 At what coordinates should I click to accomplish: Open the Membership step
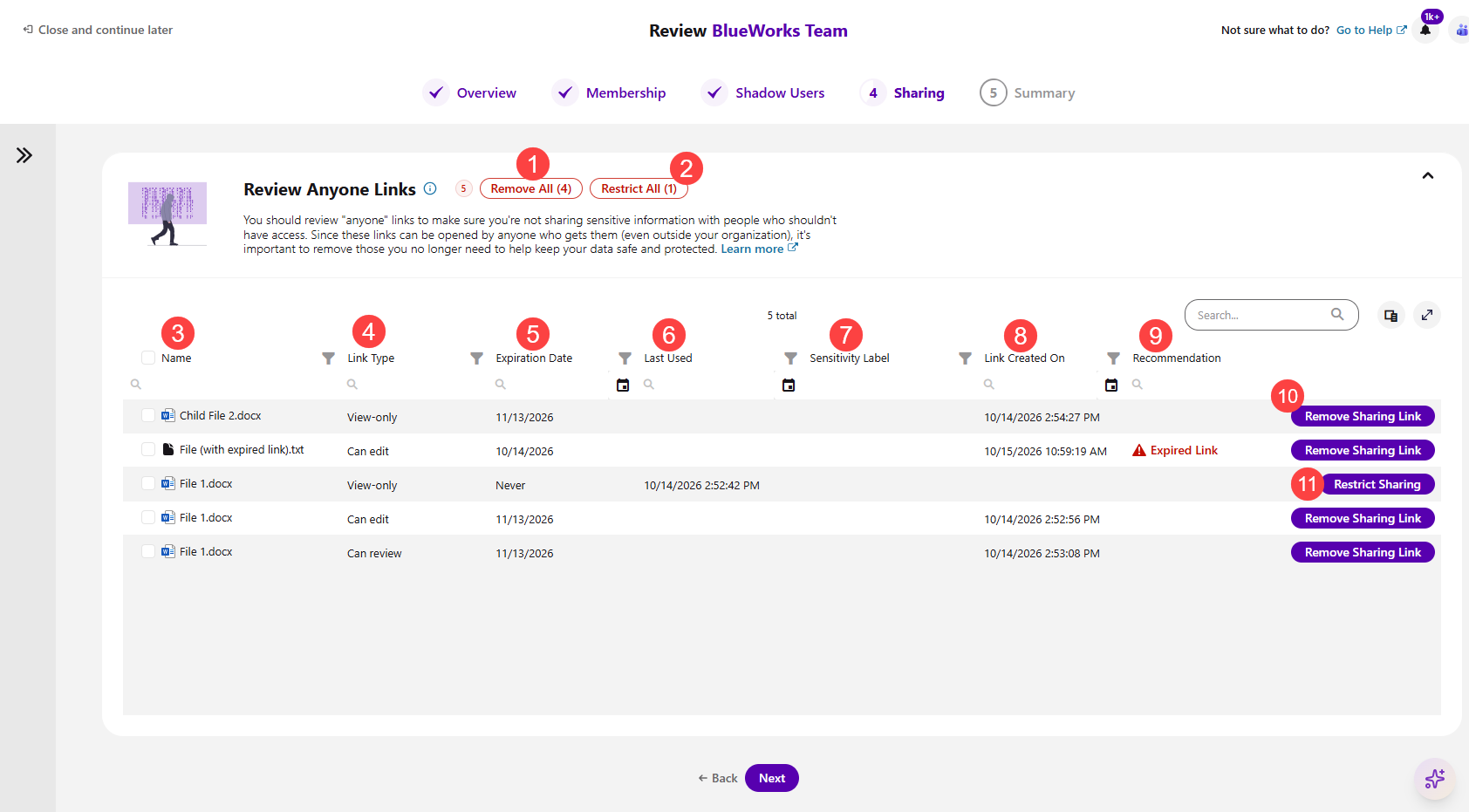click(x=610, y=92)
